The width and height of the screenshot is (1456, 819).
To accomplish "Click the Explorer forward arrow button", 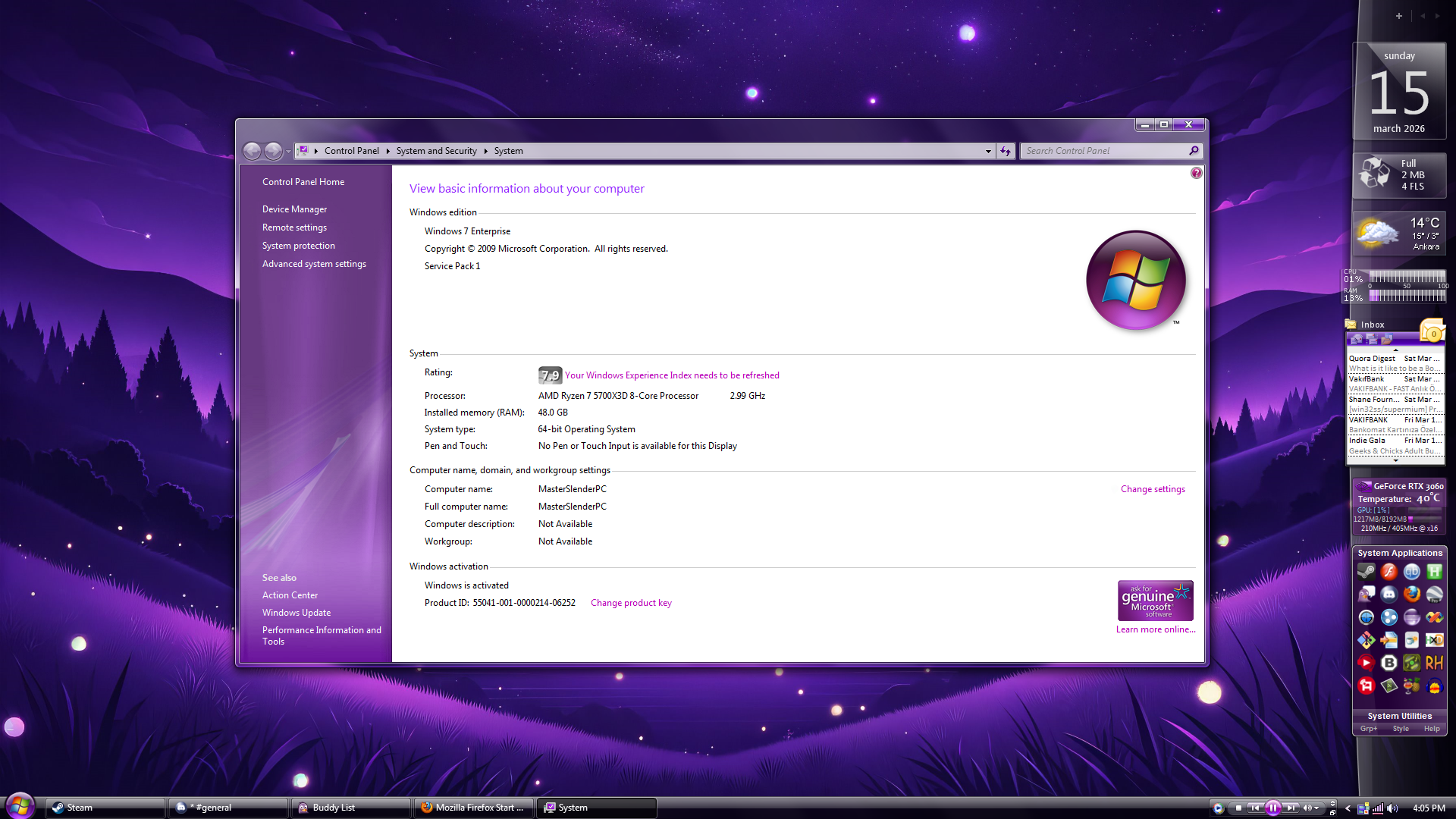I will (x=273, y=151).
